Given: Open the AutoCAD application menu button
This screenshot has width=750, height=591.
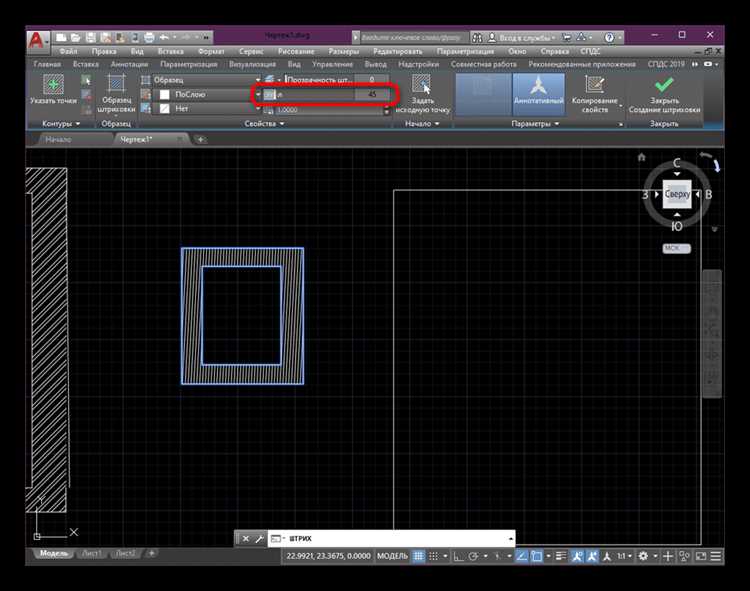Looking at the screenshot, I should click(x=37, y=41).
